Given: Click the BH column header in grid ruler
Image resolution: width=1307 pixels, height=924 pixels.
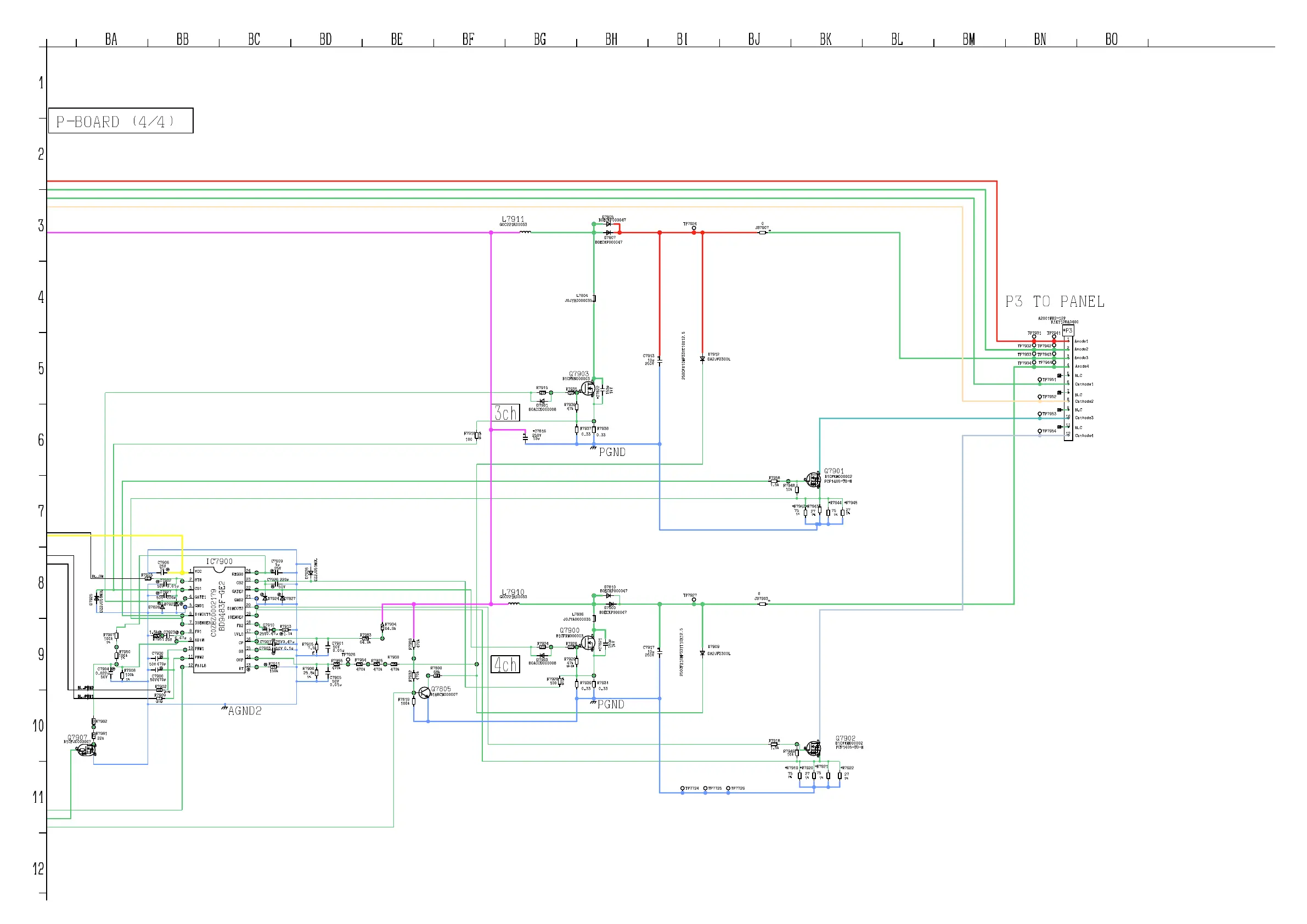Looking at the screenshot, I should 611,40.
